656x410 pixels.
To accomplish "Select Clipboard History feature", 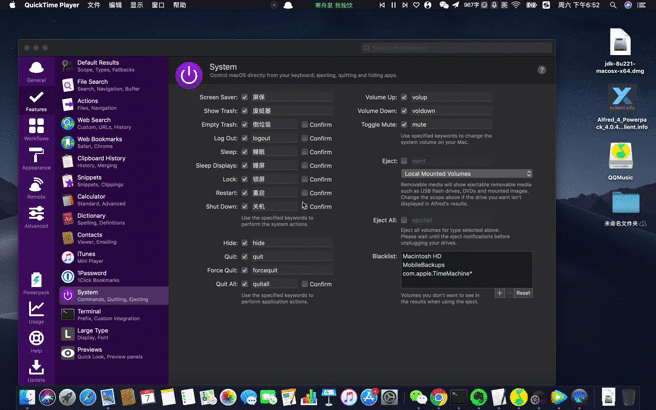I will click(114, 161).
